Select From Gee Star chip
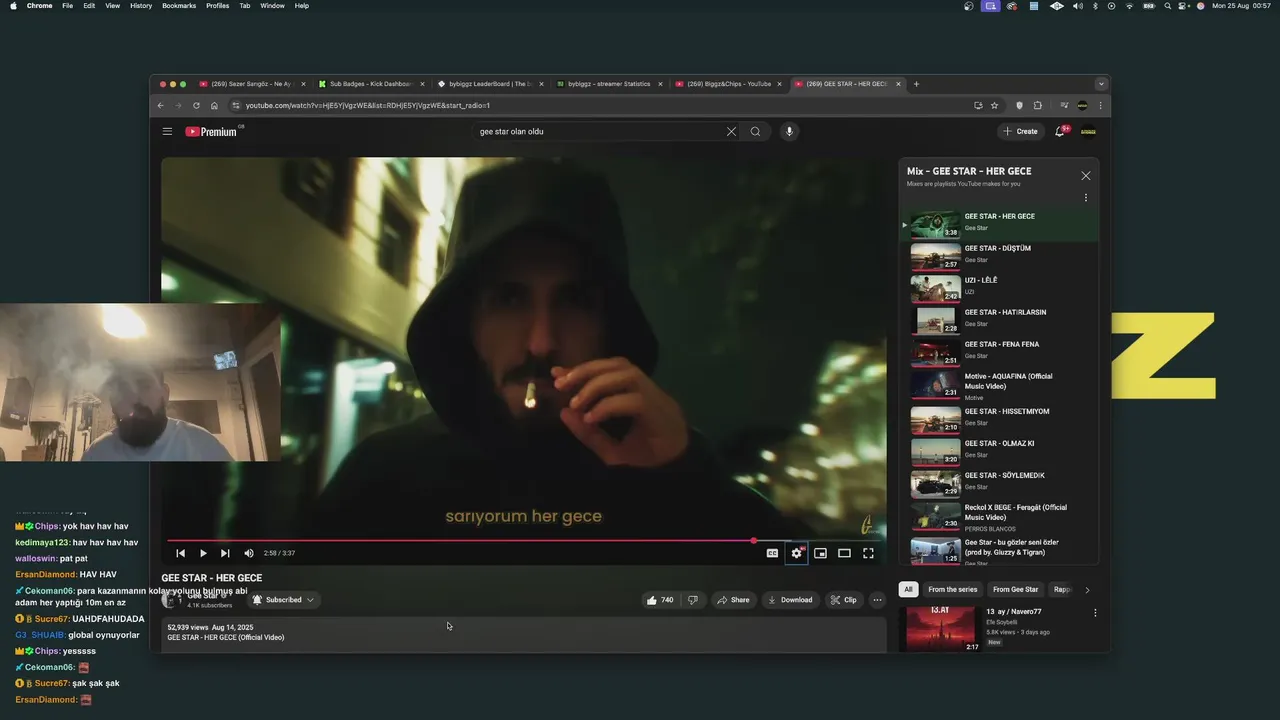This screenshot has width=1280, height=720. point(1016,589)
